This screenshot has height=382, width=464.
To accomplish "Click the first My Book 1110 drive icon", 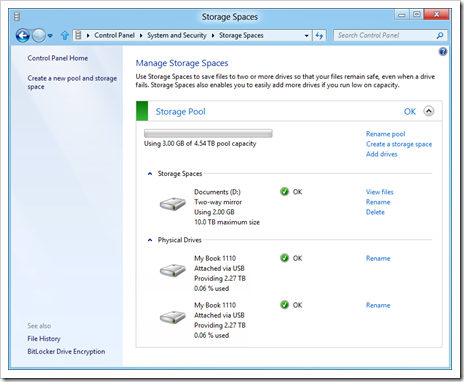I will (x=173, y=270).
